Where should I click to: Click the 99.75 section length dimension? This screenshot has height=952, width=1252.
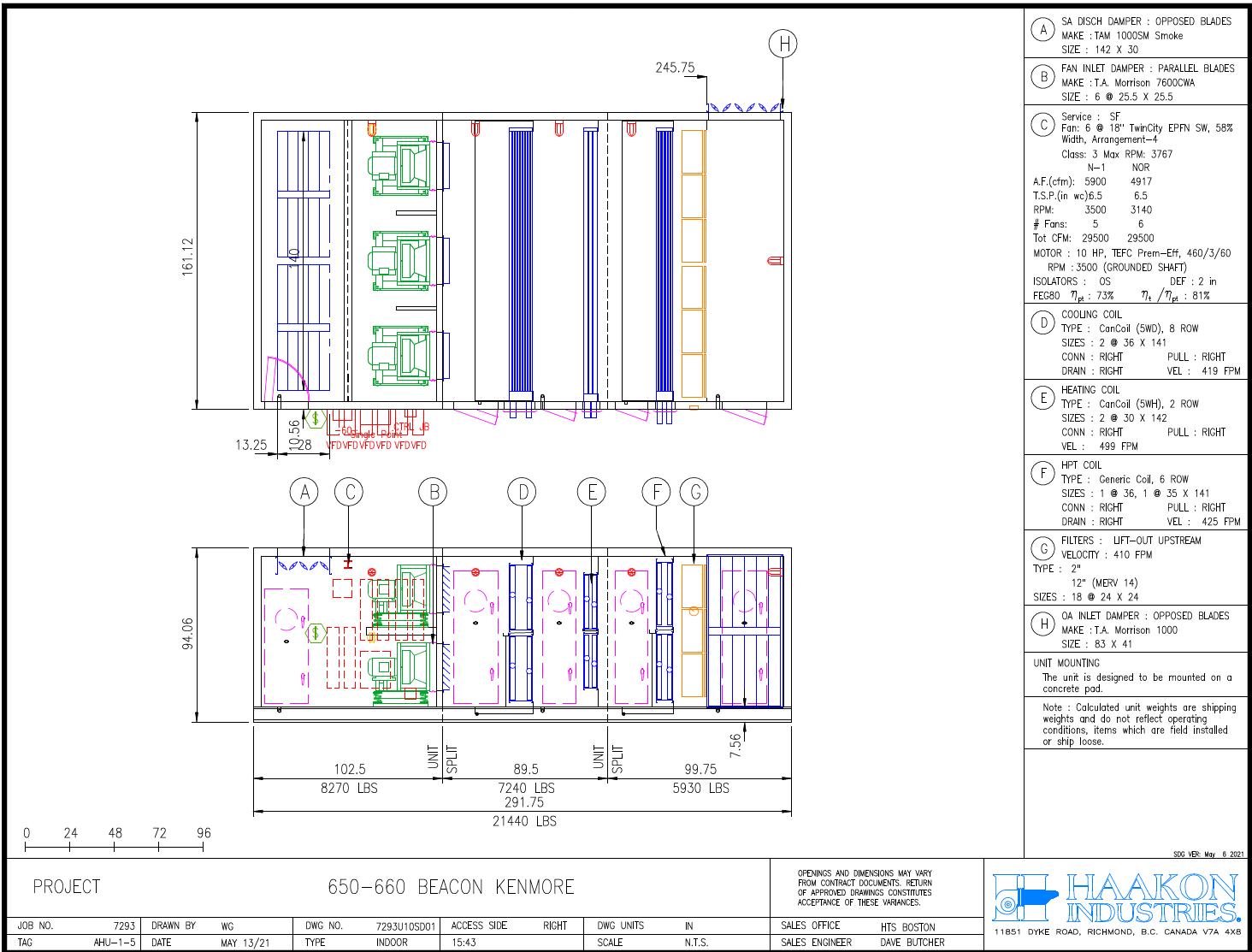[700, 769]
